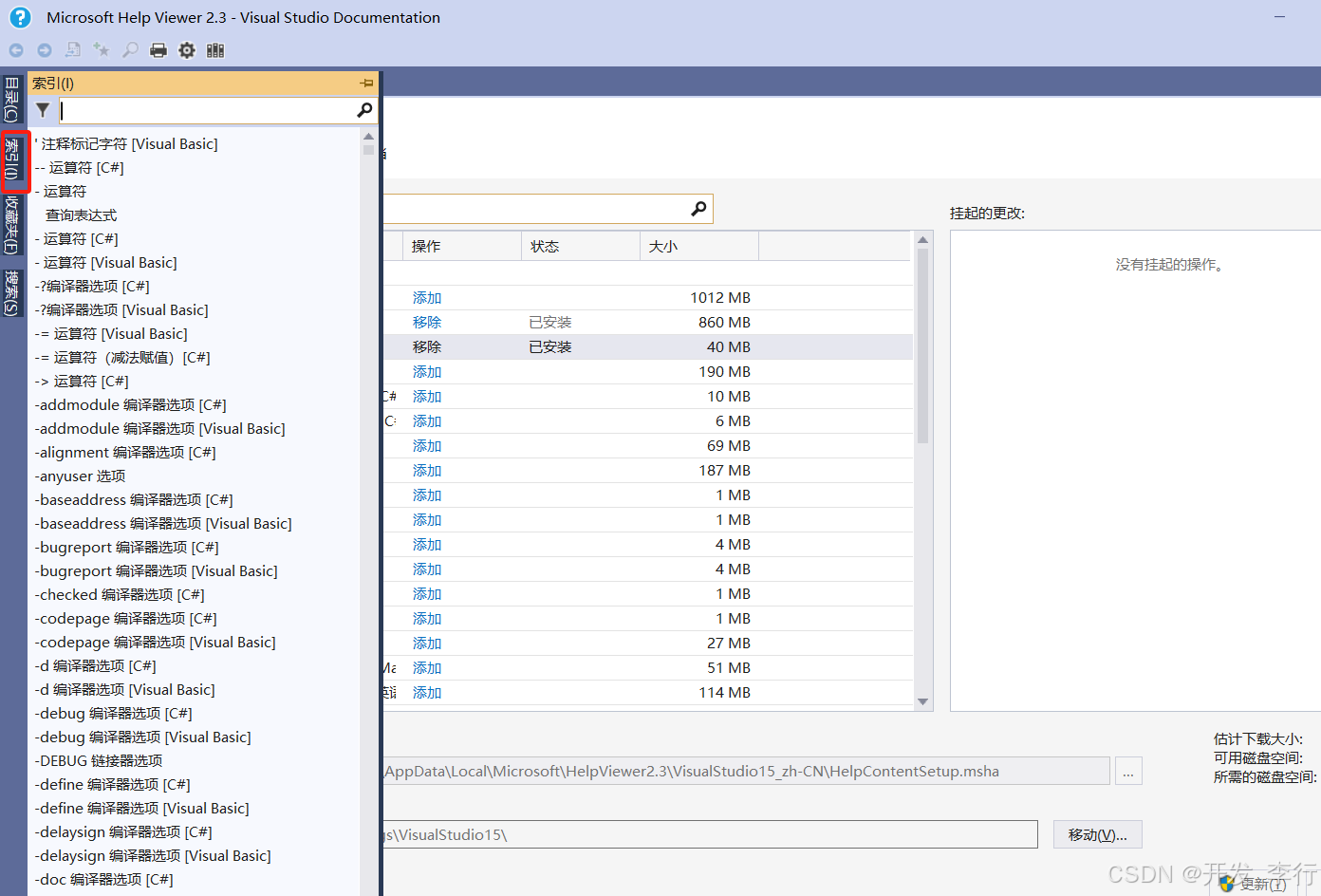Switch to the 目录(C) side tab
This screenshot has width=1321, height=896.
[x=11, y=99]
